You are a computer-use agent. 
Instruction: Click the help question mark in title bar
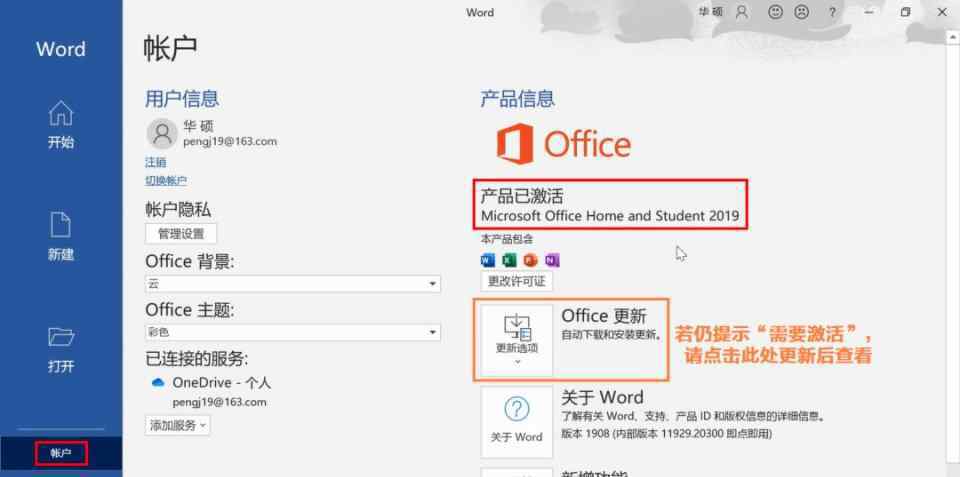832,12
